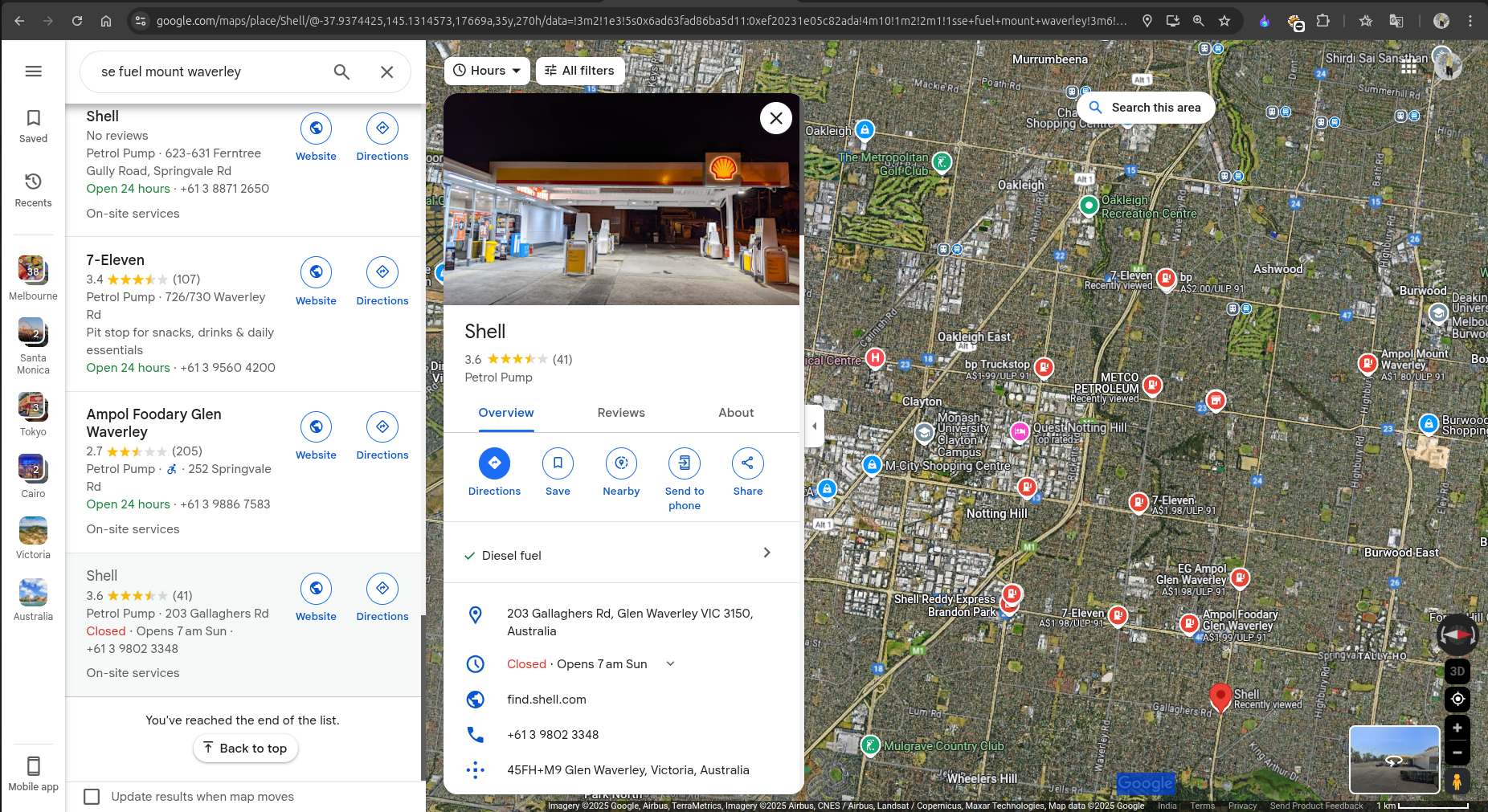Screen dimensions: 1488x812
Task: Click phone number +61 3 9802 3348 in card
Action: pyautogui.click(x=553, y=735)
